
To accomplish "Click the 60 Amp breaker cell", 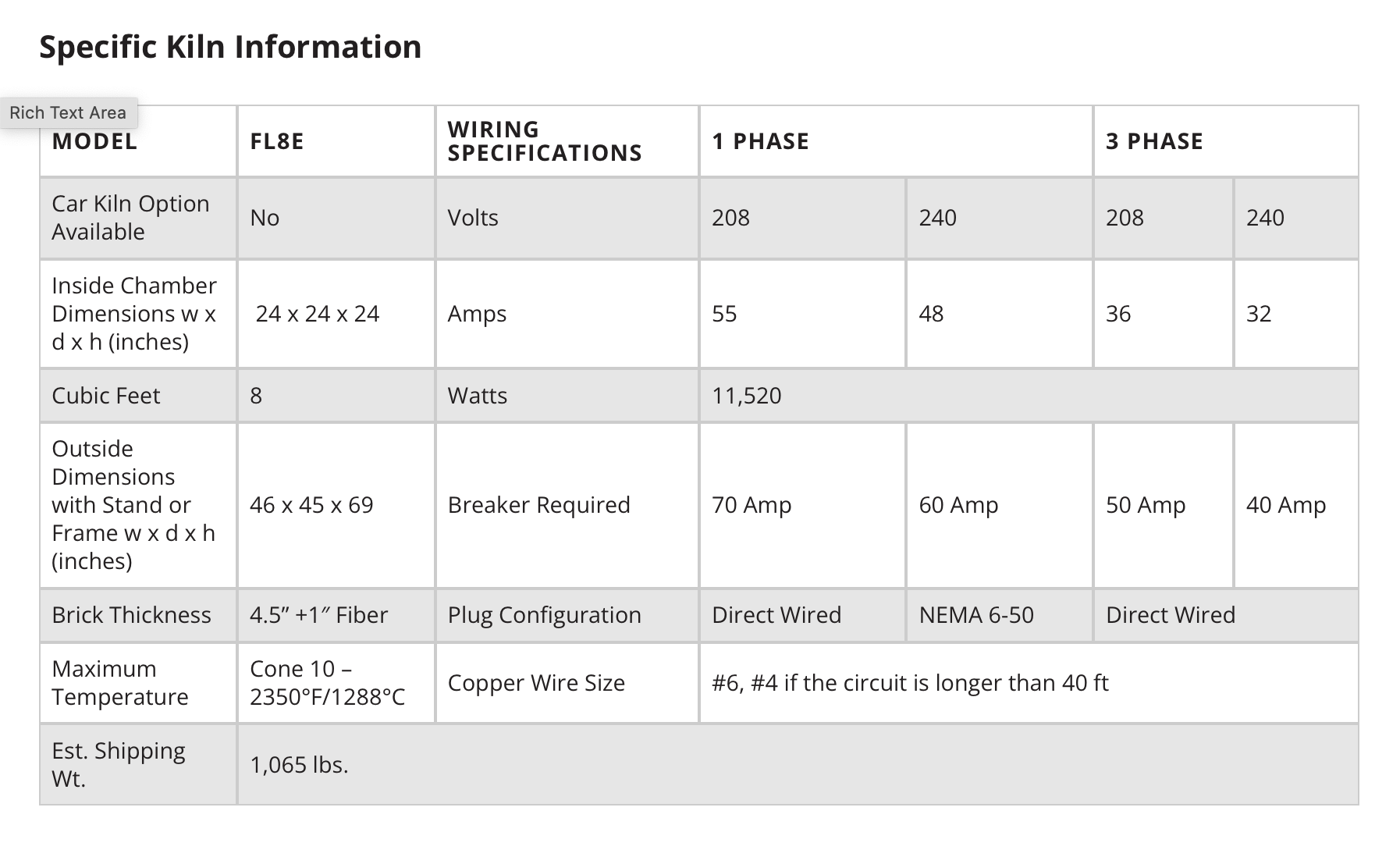I will coord(999,505).
